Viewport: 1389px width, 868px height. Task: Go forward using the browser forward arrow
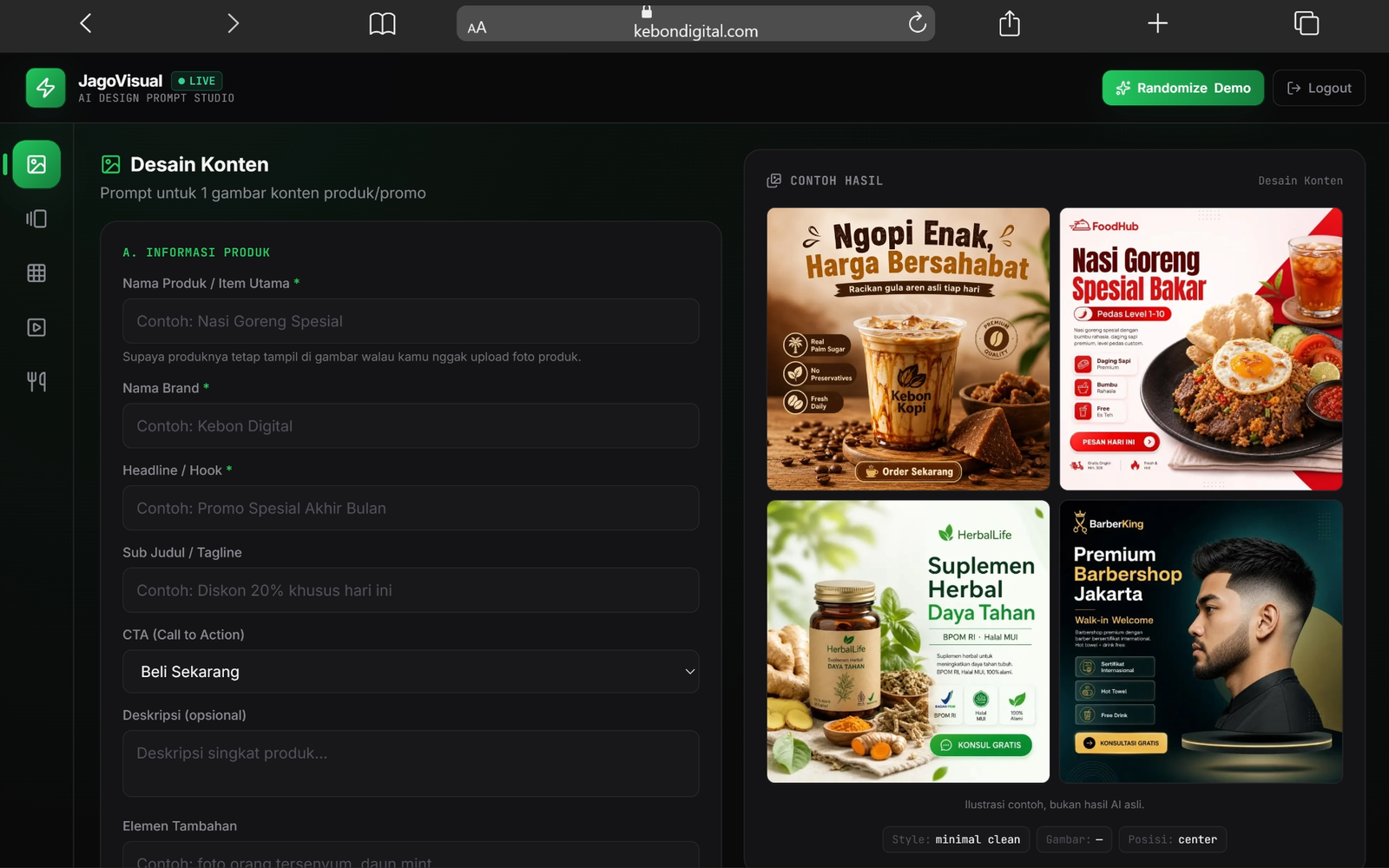[233, 23]
